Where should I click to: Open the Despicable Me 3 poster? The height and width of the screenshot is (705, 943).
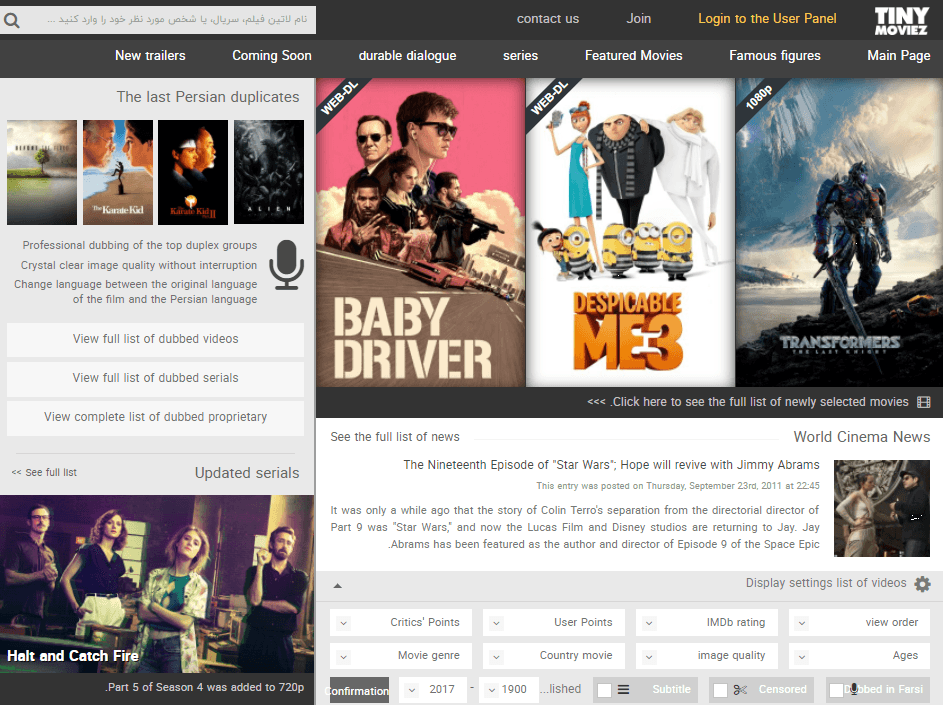point(630,232)
